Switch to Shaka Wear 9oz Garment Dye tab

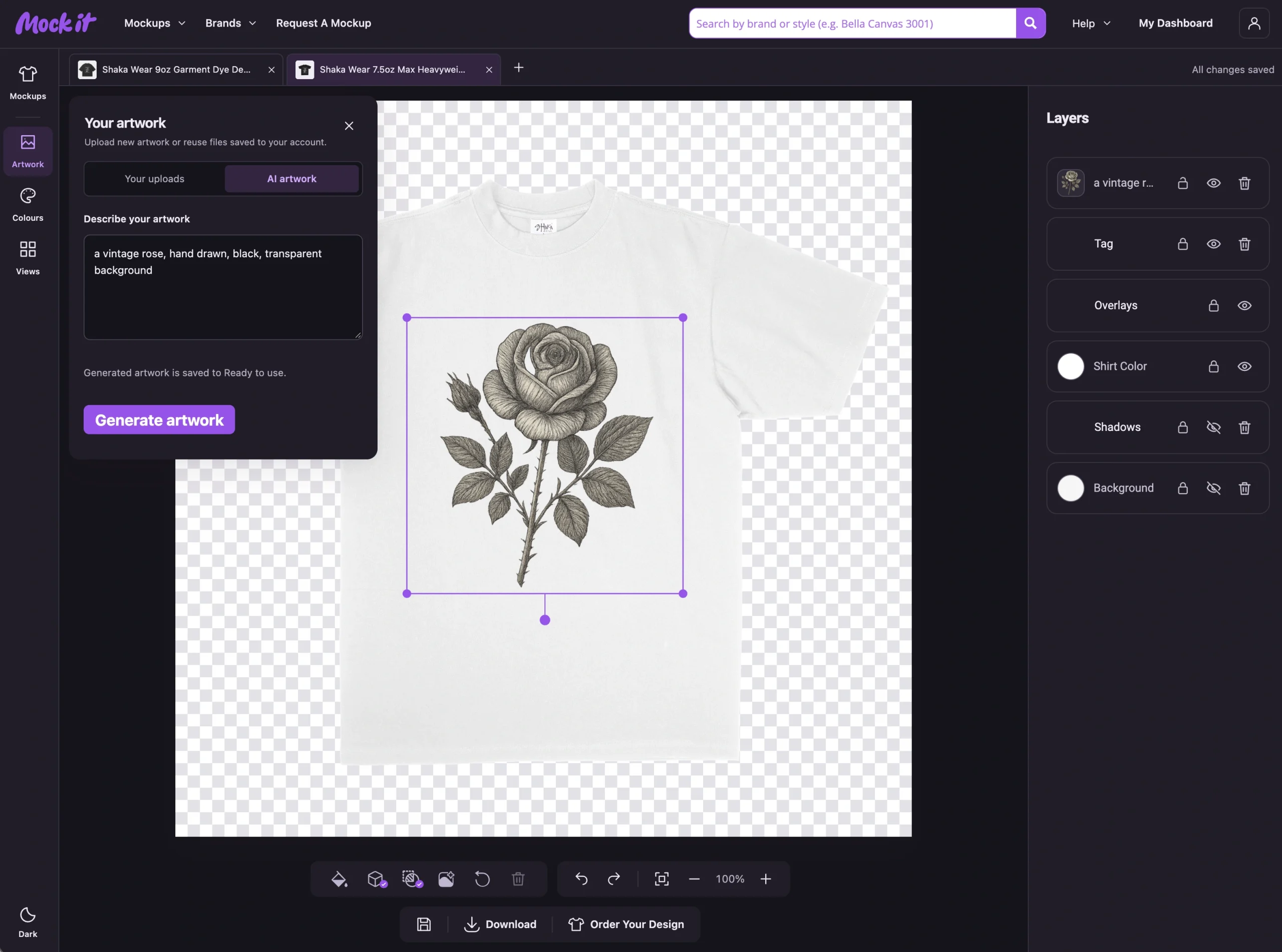(x=176, y=69)
